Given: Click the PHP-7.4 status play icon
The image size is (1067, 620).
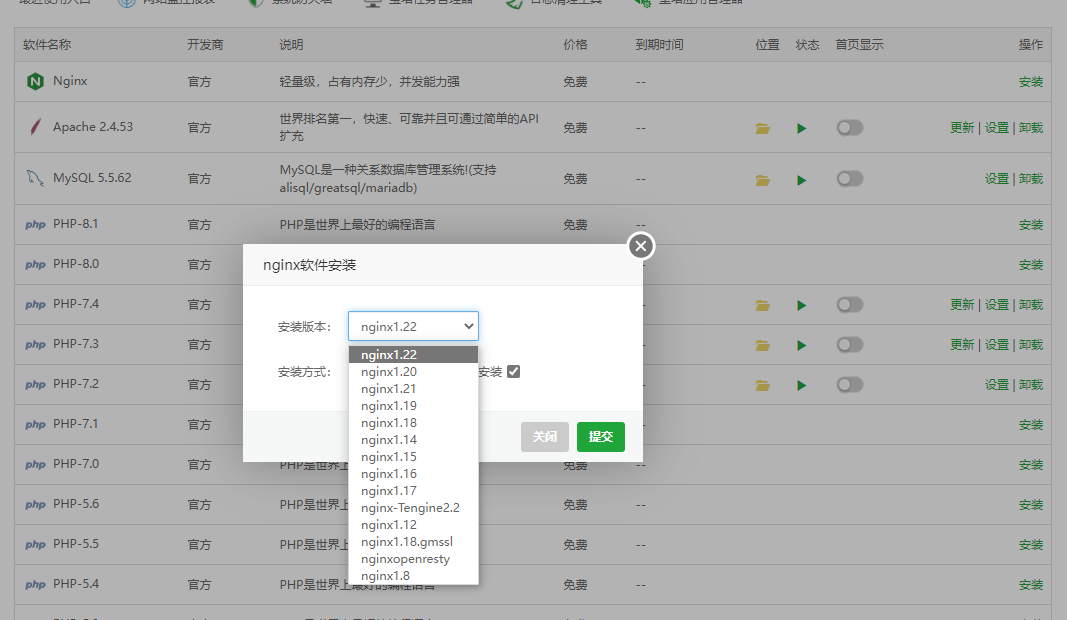Looking at the screenshot, I should click(x=802, y=306).
